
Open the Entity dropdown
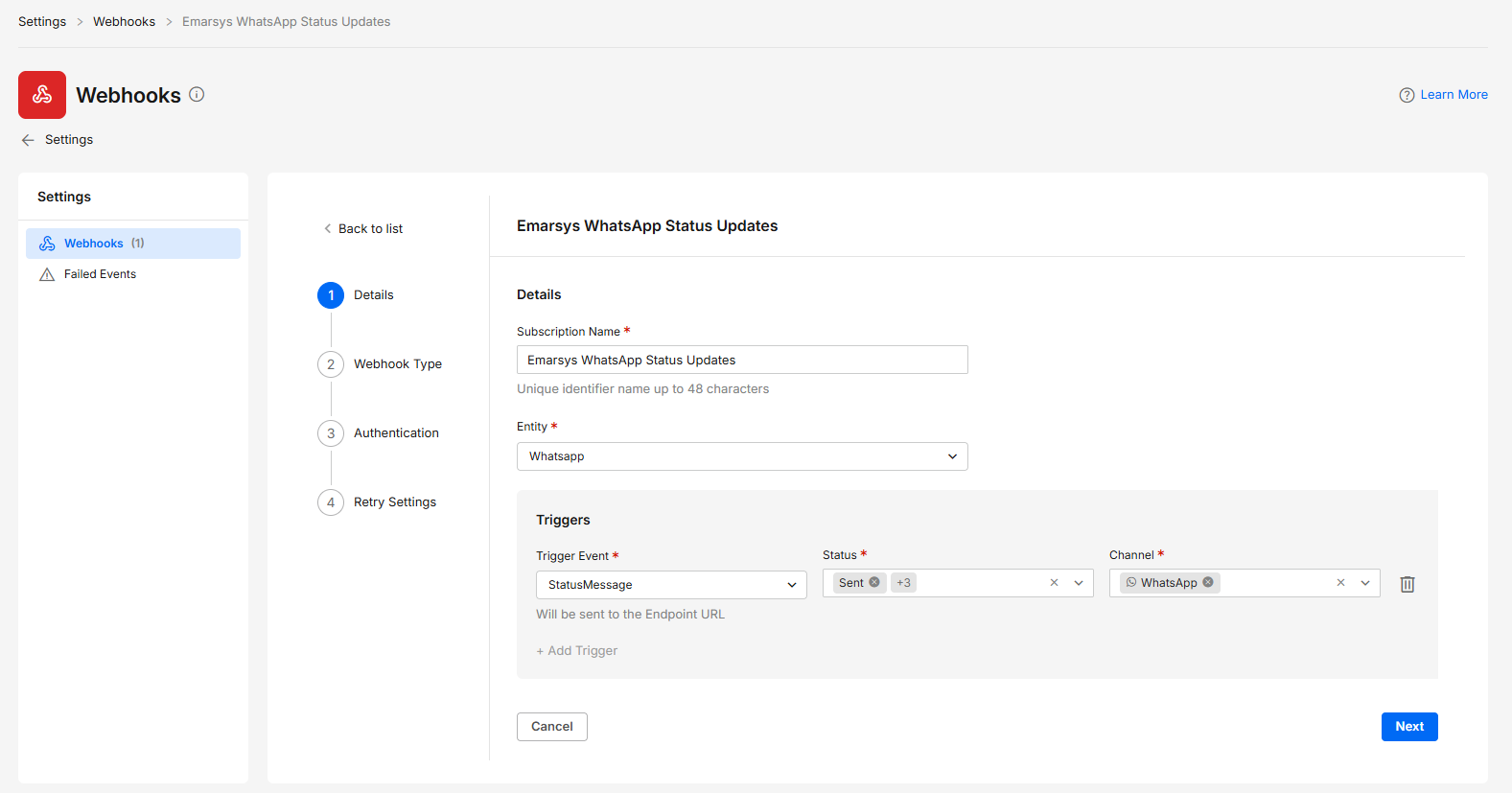pos(742,456)
